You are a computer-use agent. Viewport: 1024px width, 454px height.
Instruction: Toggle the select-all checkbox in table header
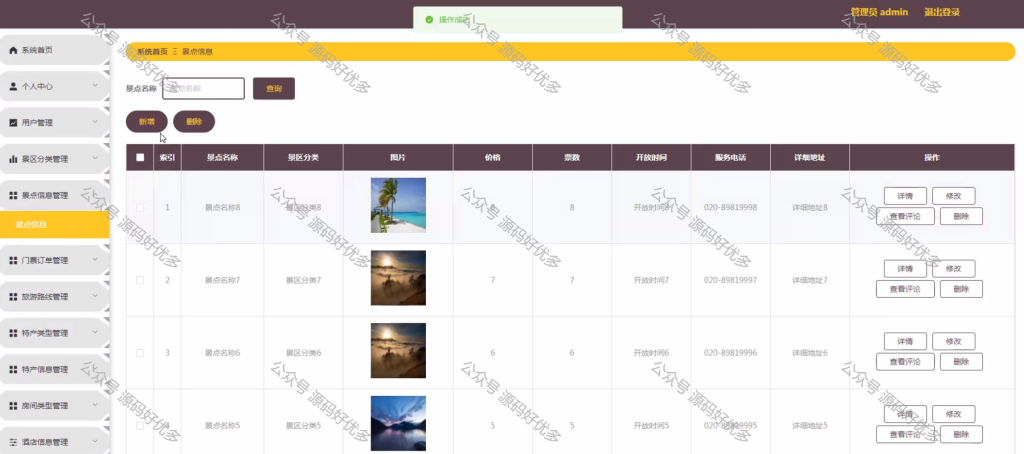tap(140, 157)
